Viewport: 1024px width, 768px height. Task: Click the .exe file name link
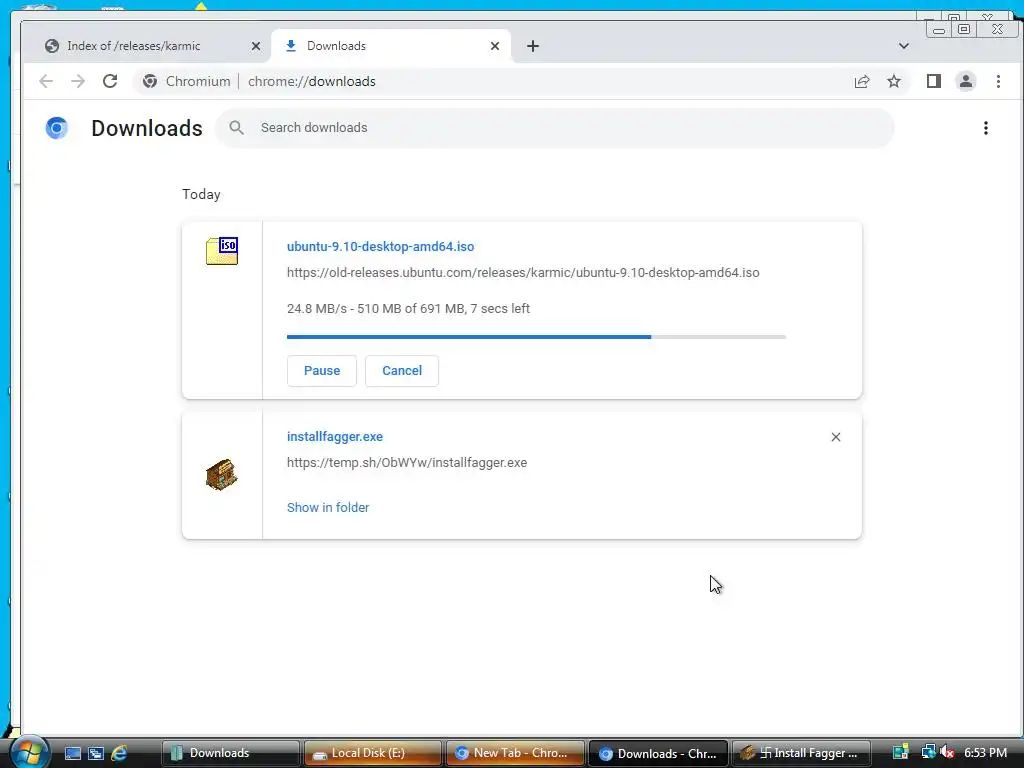(335, 437)
